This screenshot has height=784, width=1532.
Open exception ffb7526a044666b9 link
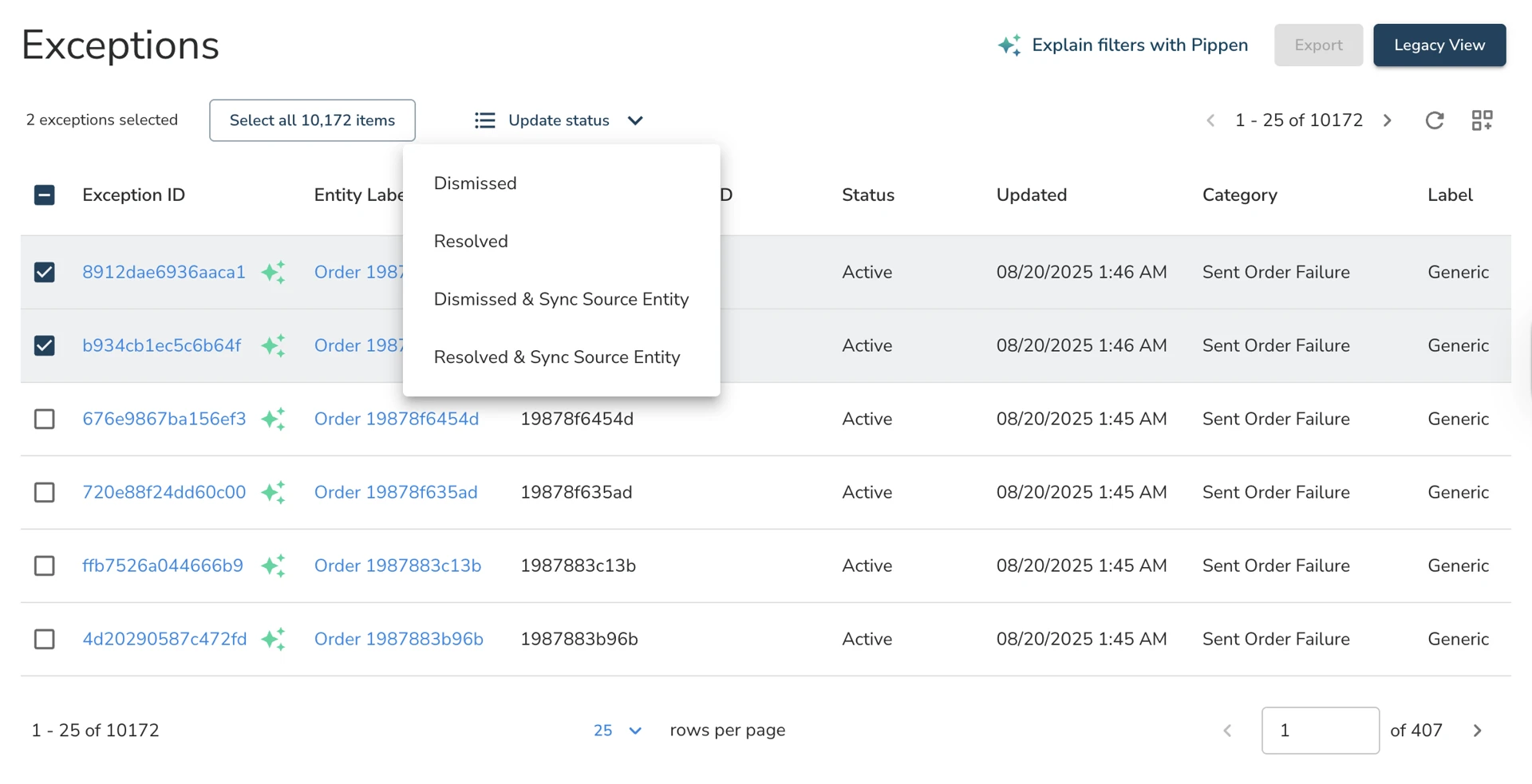pos(163,565)
